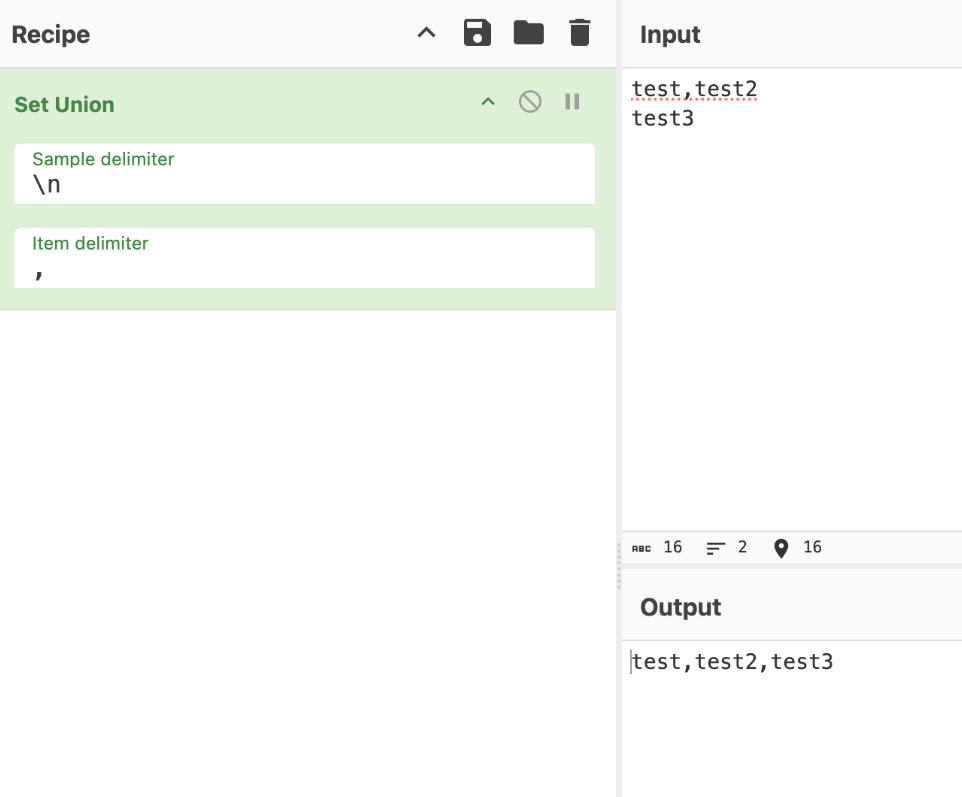The width and height of the screenshot is (962, 797).
Task: Place cursor in input line test3
Action: pos(663,118)
